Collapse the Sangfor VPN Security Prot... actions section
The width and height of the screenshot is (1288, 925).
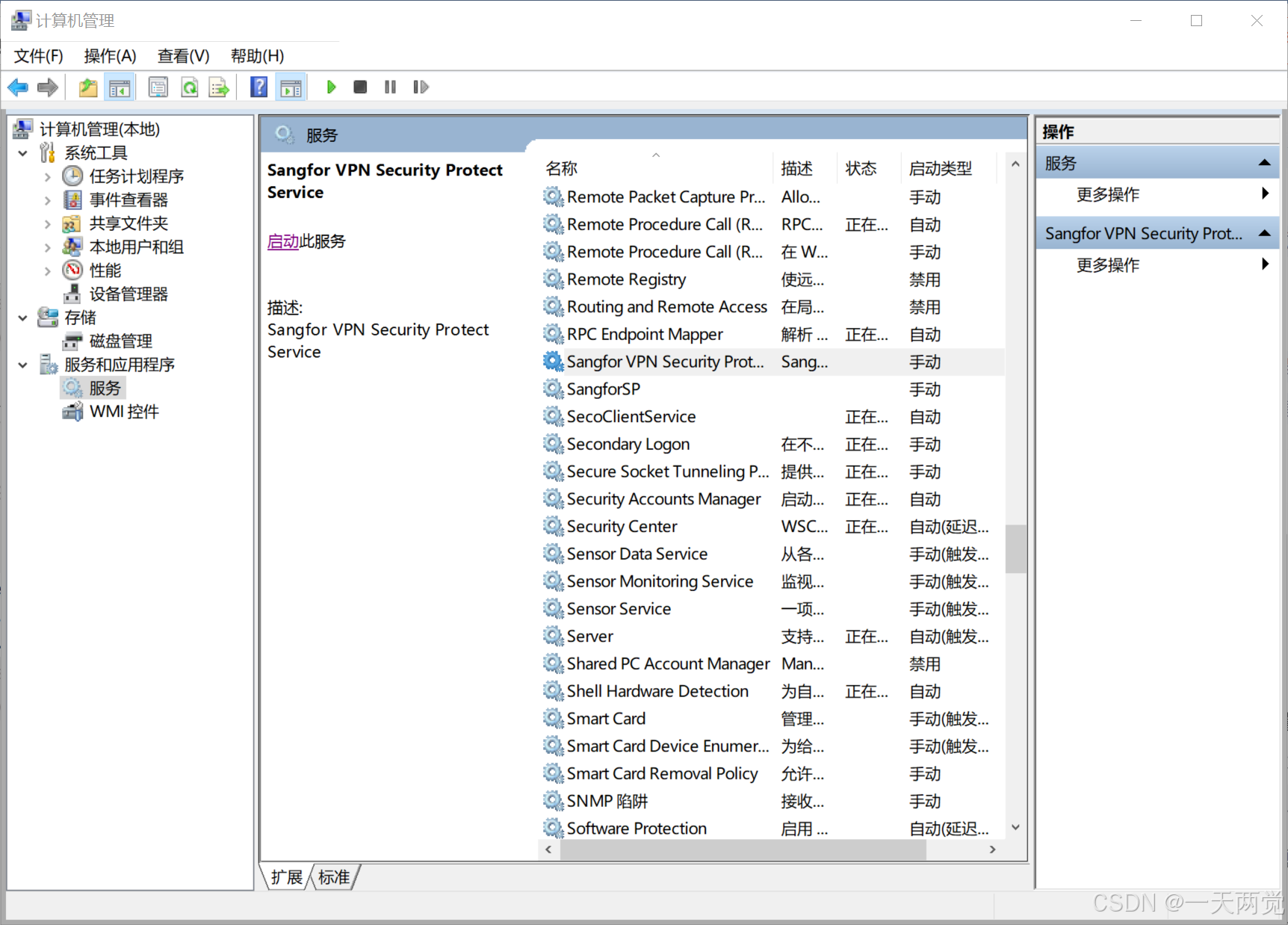click(x=1264, y=233)
